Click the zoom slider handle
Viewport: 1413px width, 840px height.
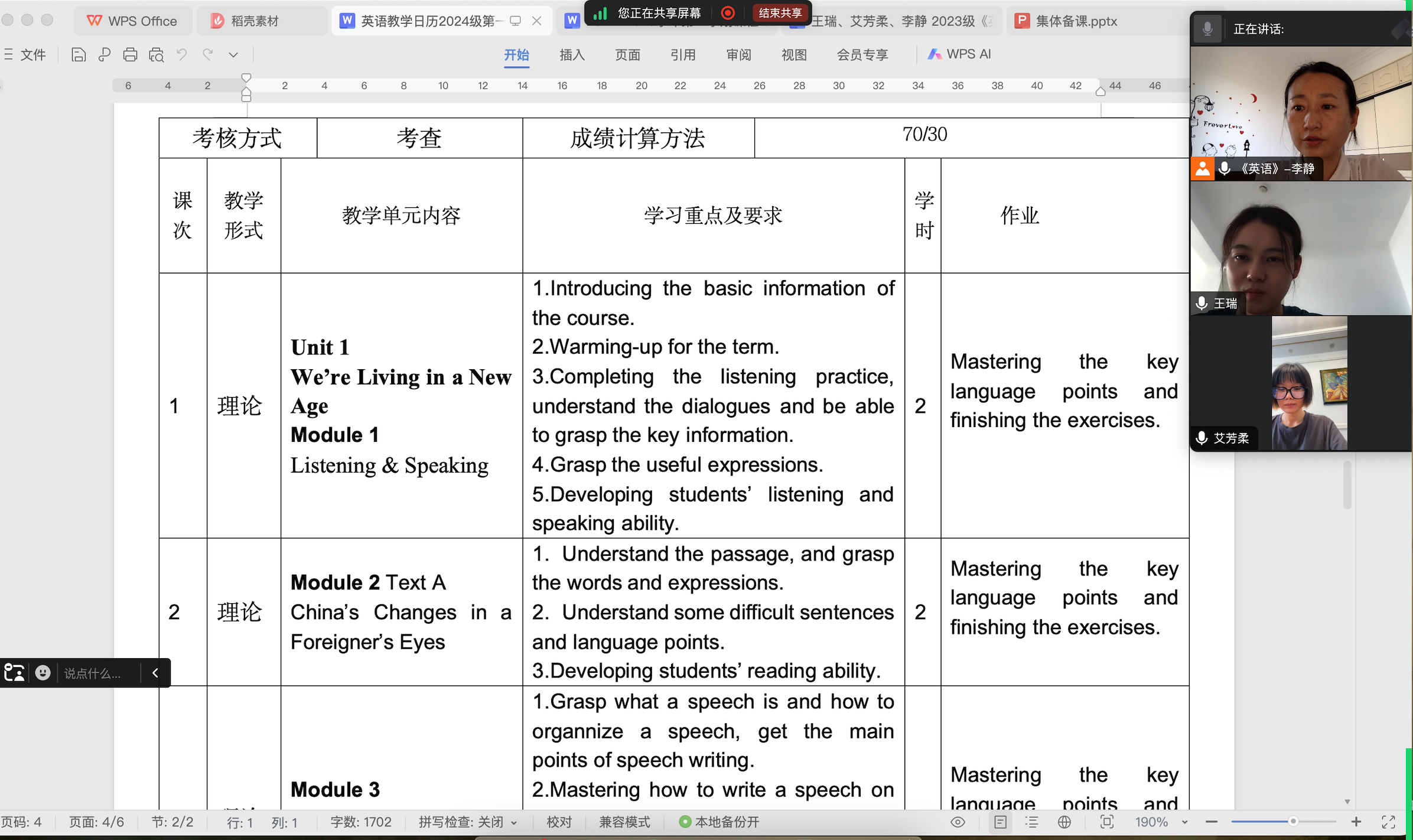pos(1293,822)
